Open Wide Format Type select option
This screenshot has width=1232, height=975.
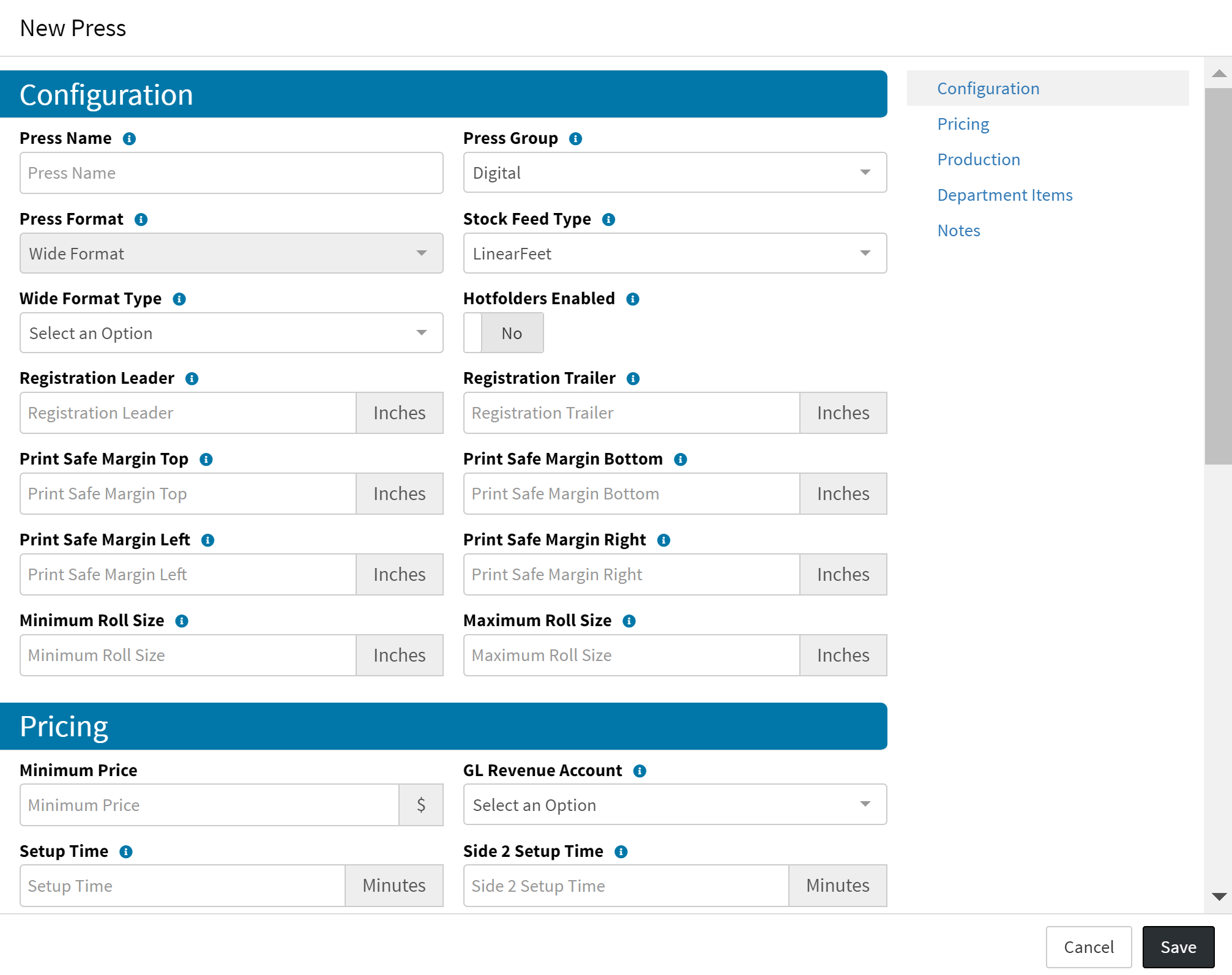coord(231,333)
